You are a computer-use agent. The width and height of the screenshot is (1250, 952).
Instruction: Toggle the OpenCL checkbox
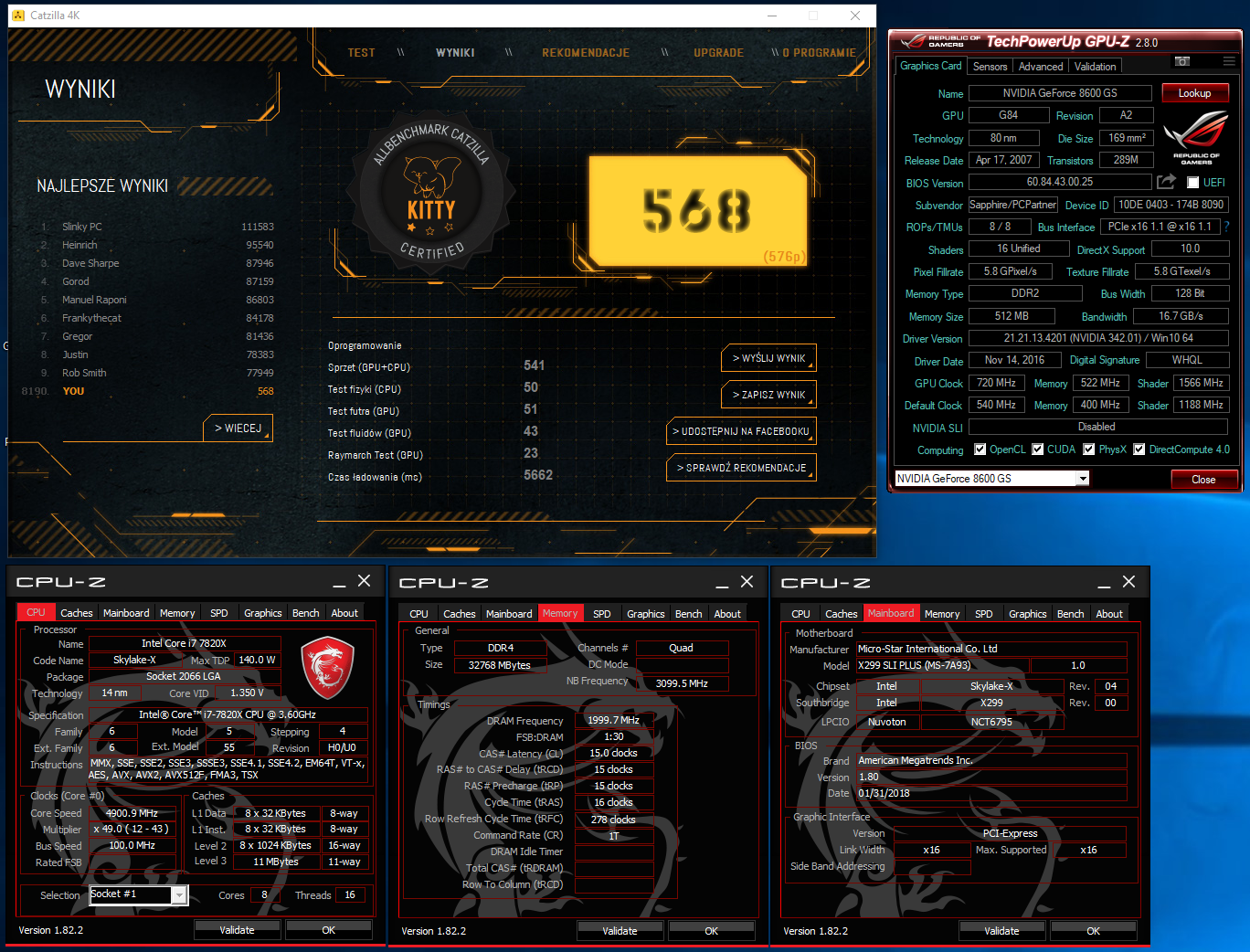point(980,450)
